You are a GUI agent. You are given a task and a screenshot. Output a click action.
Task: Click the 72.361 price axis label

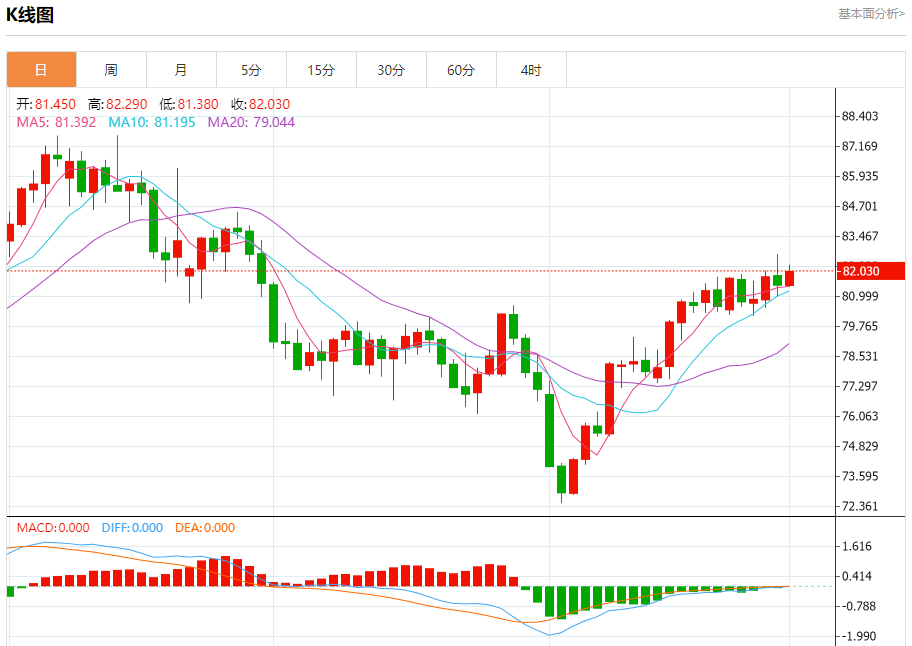(x=860, y=506)
